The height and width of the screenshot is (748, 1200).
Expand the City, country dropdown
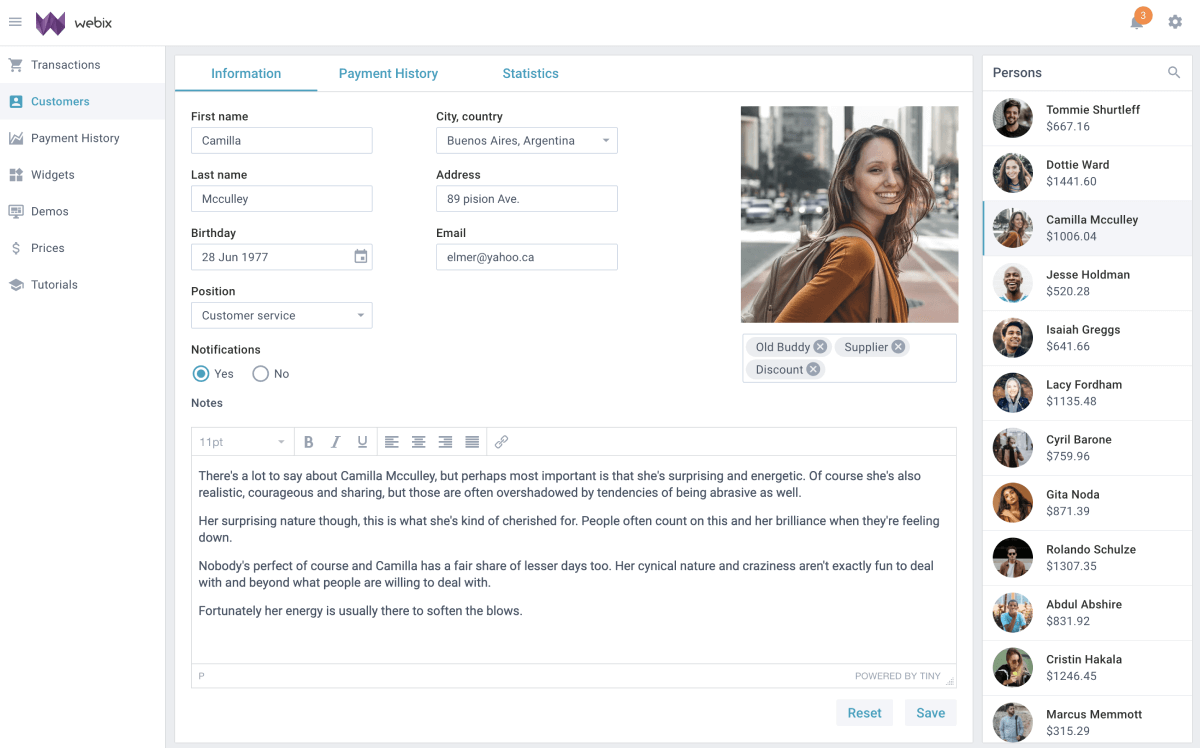(x=605, y=141)
